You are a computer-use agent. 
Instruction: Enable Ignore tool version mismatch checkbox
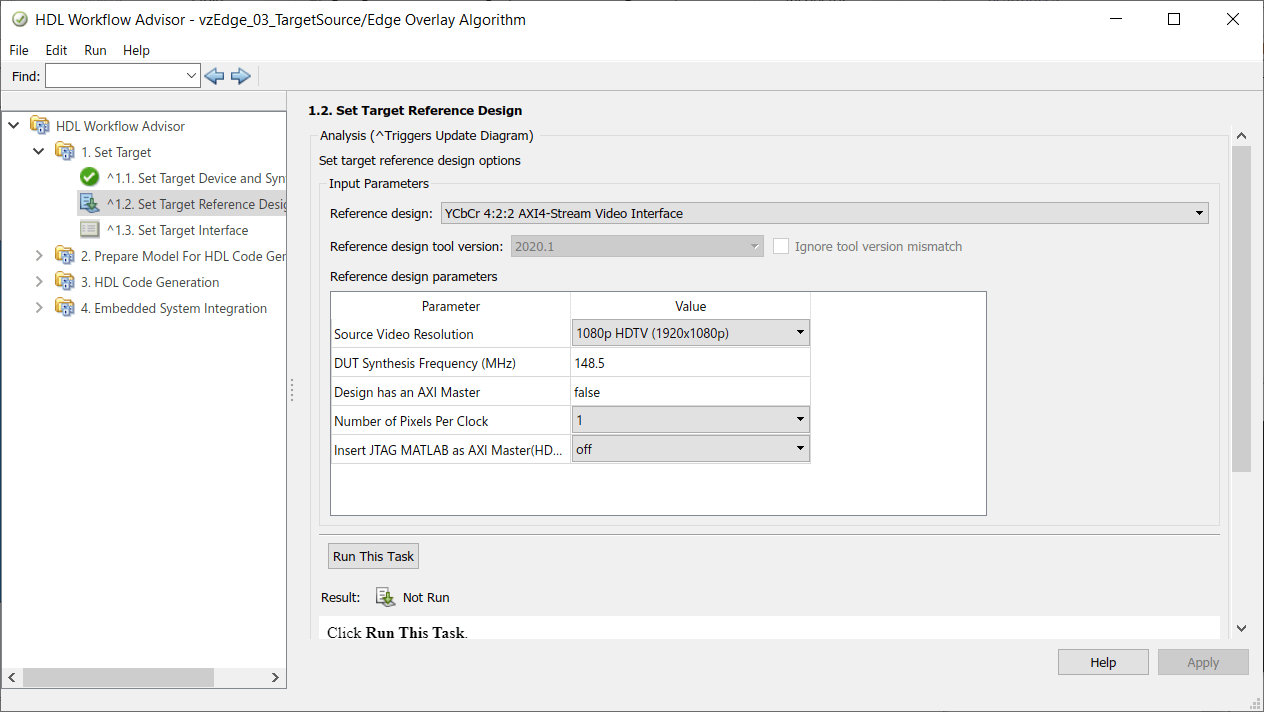[781, 246]
